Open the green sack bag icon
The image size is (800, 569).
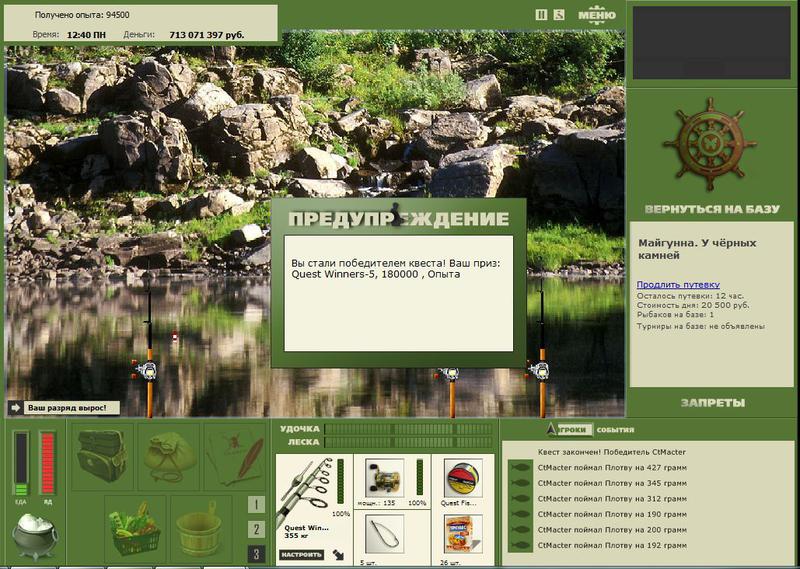pos(169,456)
